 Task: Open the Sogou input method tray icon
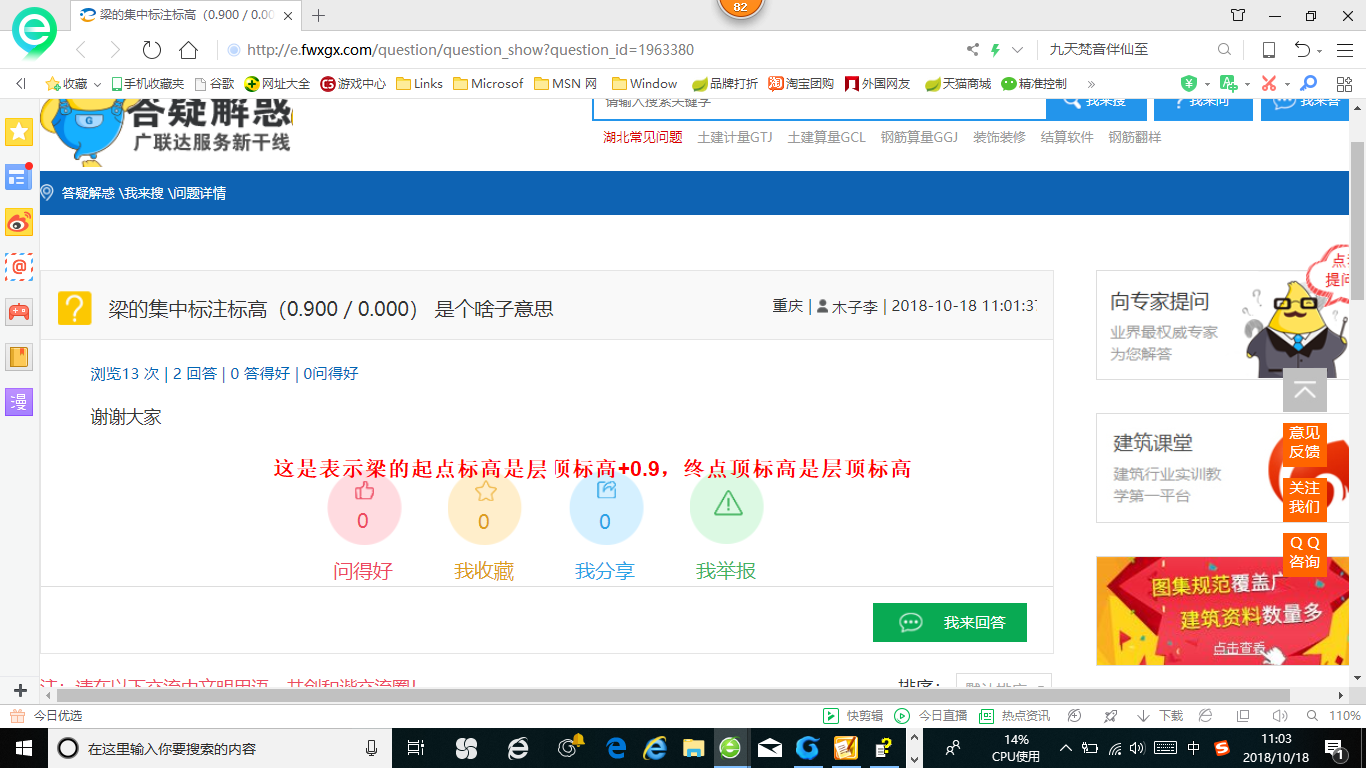pos(1222,748)
